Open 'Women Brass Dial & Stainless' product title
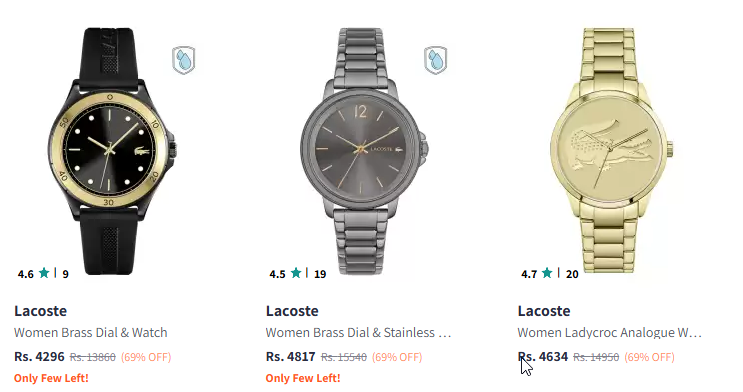This screenshot has height=392, width=743. (358, 333)
